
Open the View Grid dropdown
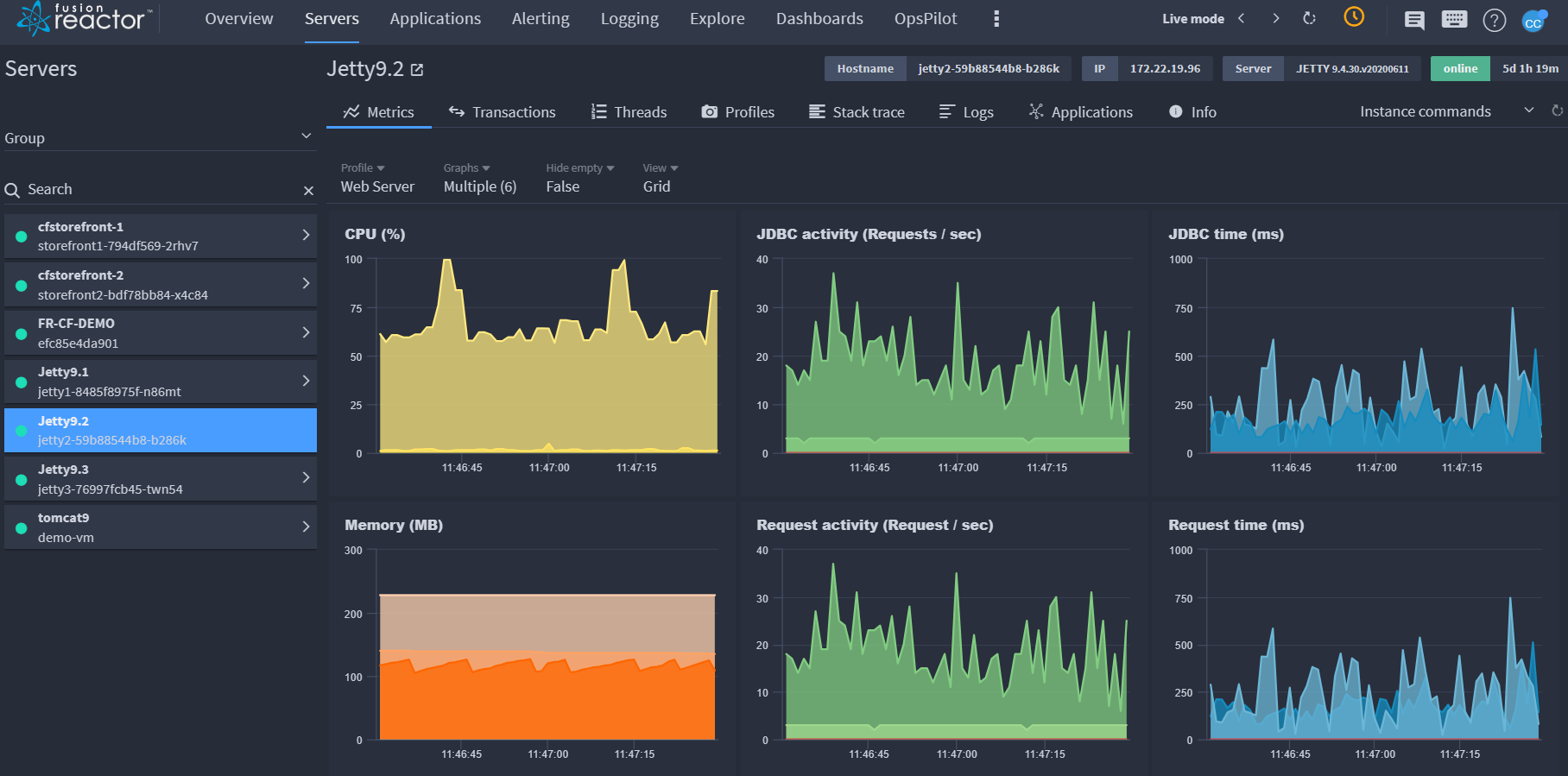(661, 177)
